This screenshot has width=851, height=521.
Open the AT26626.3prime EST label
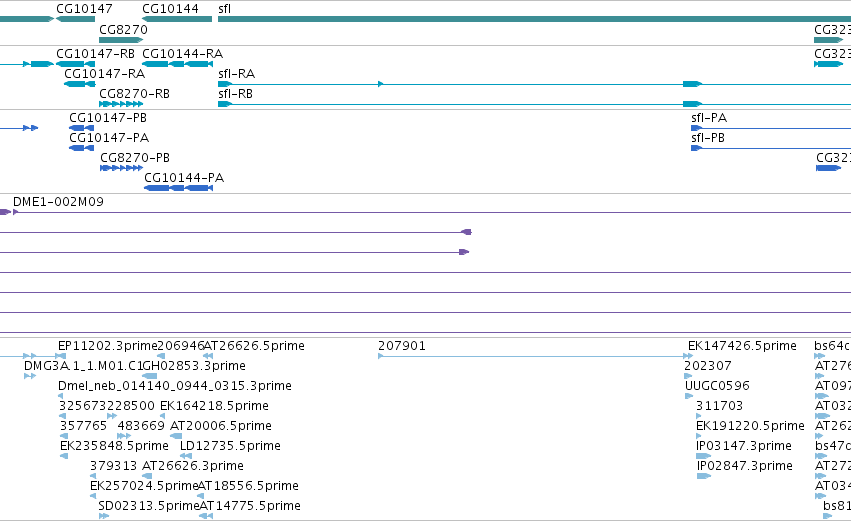click(193, 466)
